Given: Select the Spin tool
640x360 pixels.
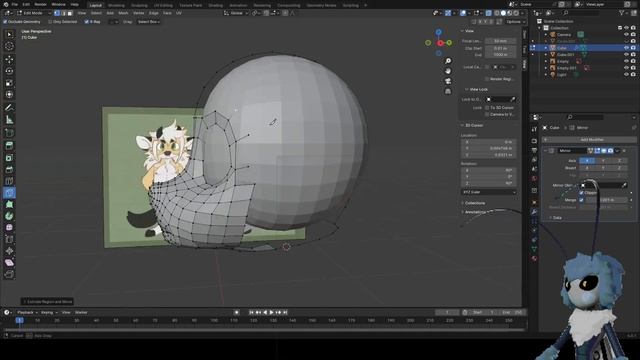Looking at the screenshot, I should (x=9, y=216).
